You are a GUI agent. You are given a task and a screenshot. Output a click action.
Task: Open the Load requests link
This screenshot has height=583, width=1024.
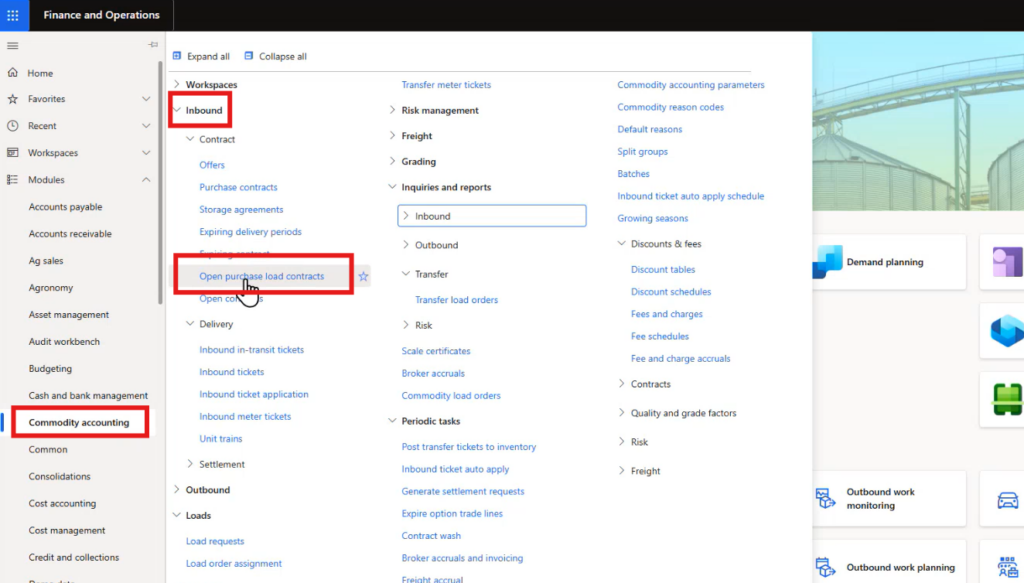[215, 541]
